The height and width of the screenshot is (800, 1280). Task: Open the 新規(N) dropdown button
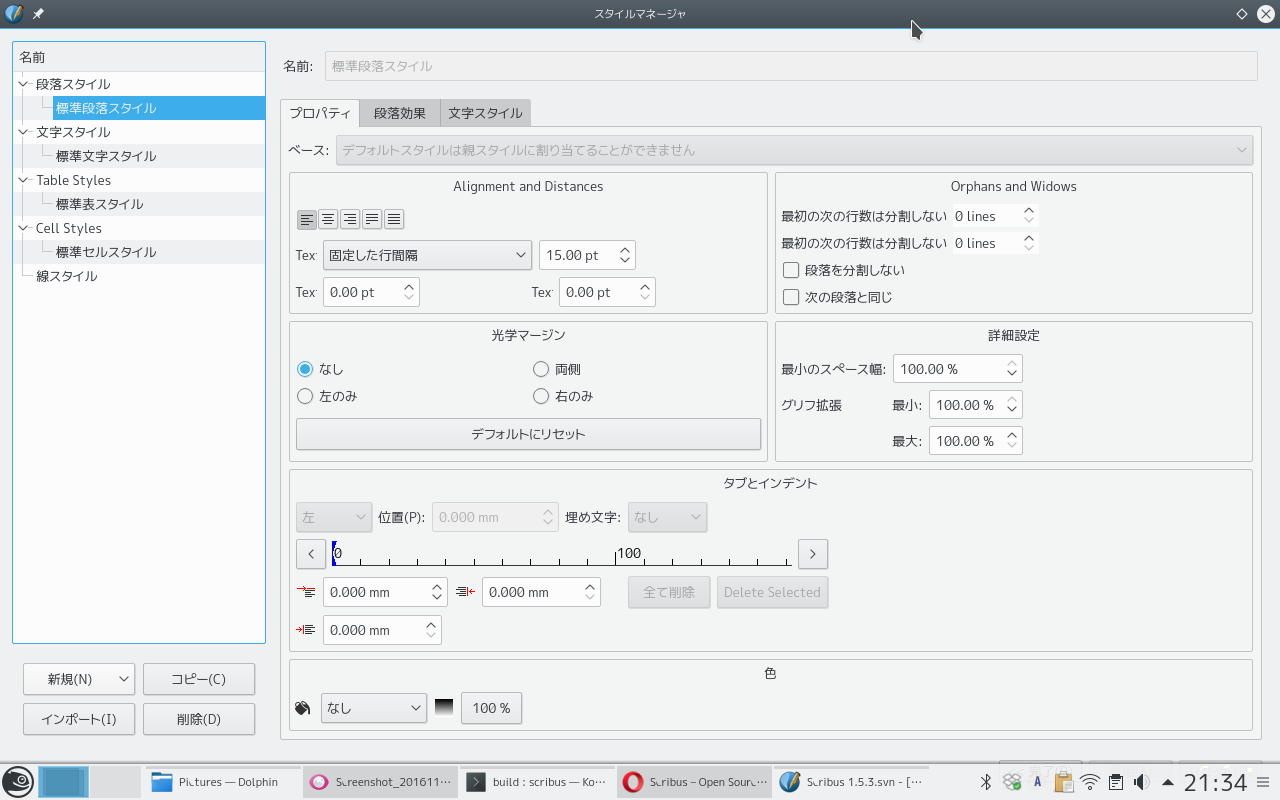click(79, 679)
